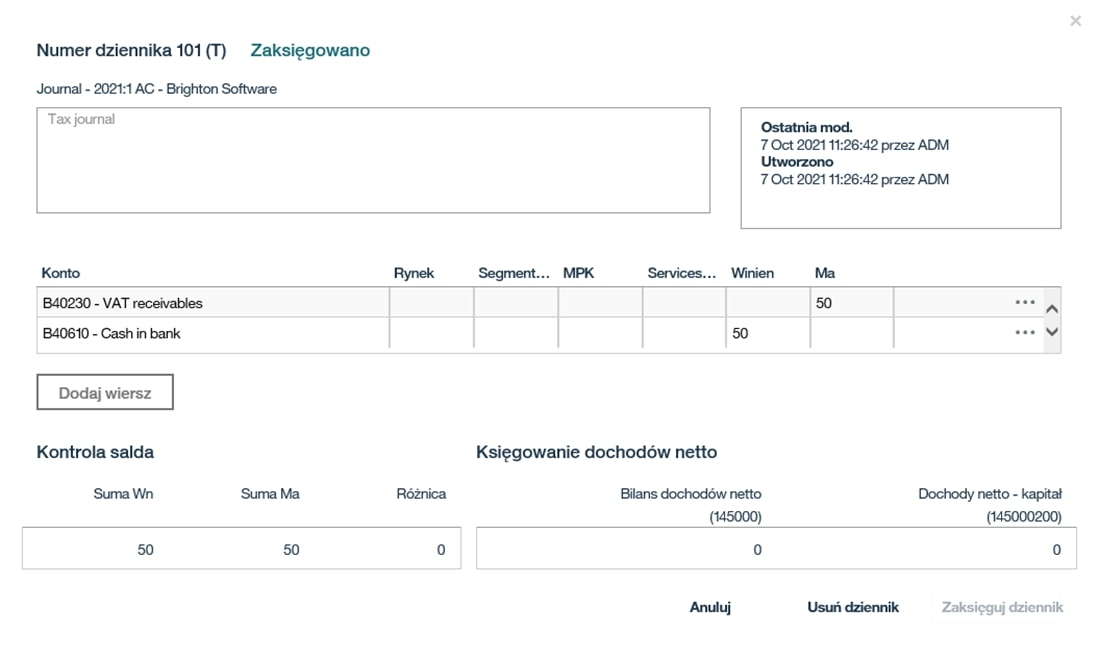Click the Konto column header

tap(61, 273)
